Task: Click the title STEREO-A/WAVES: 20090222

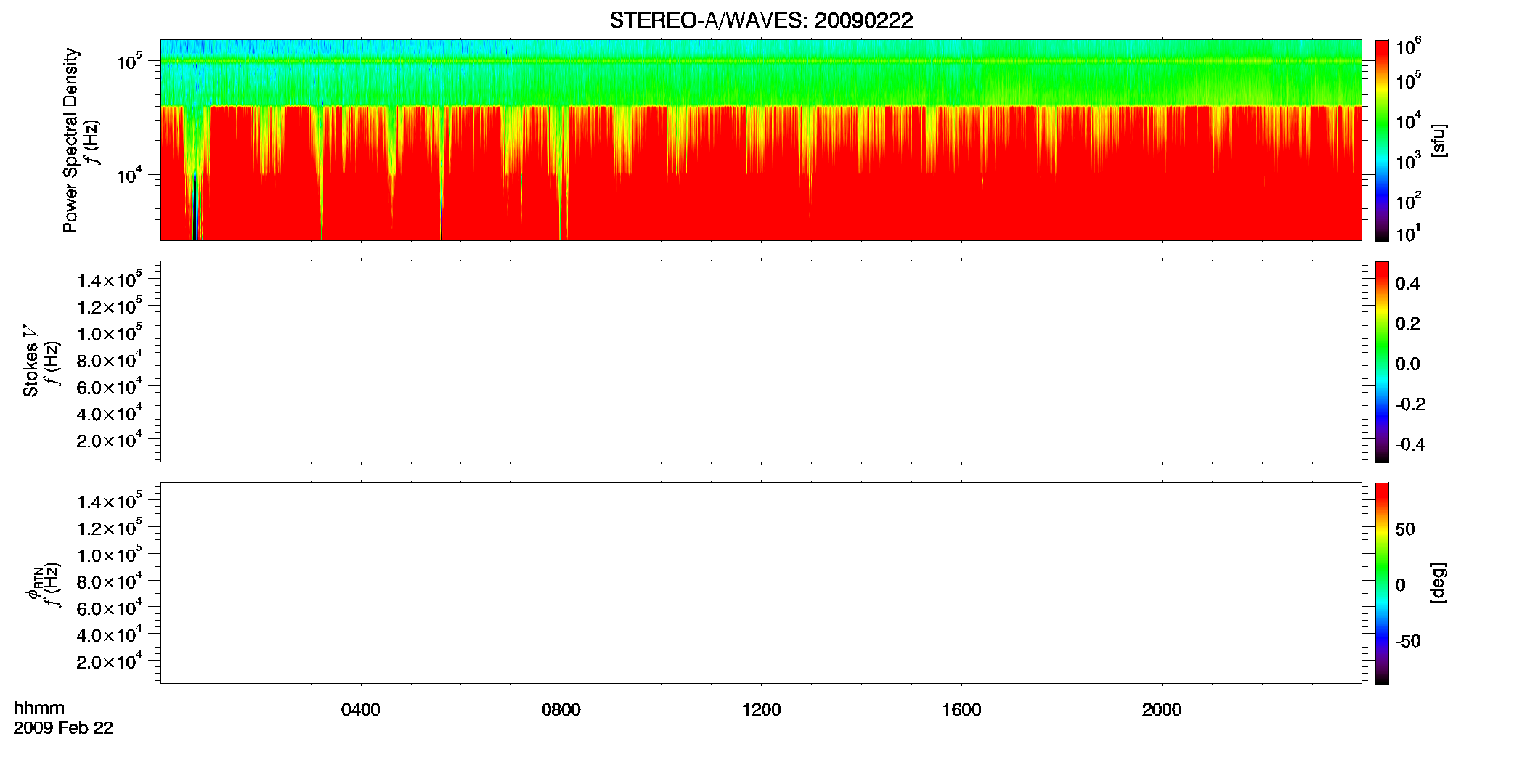Action: pos(761,21)
